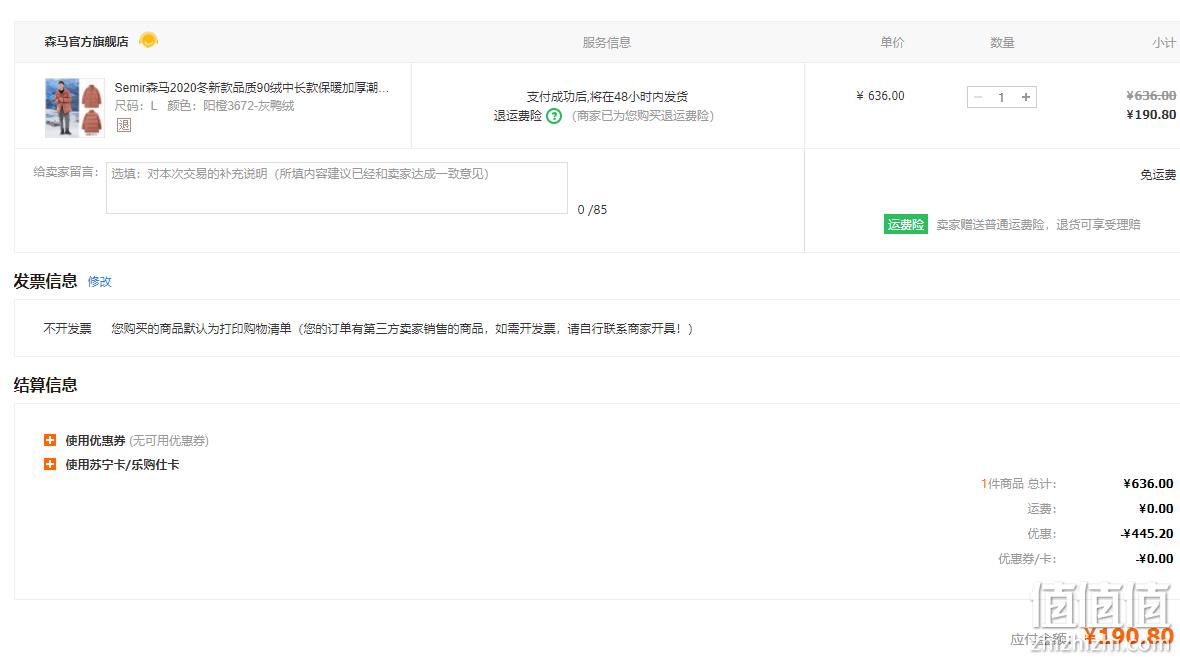Click the quantity field showing 1

point(1002,97)
